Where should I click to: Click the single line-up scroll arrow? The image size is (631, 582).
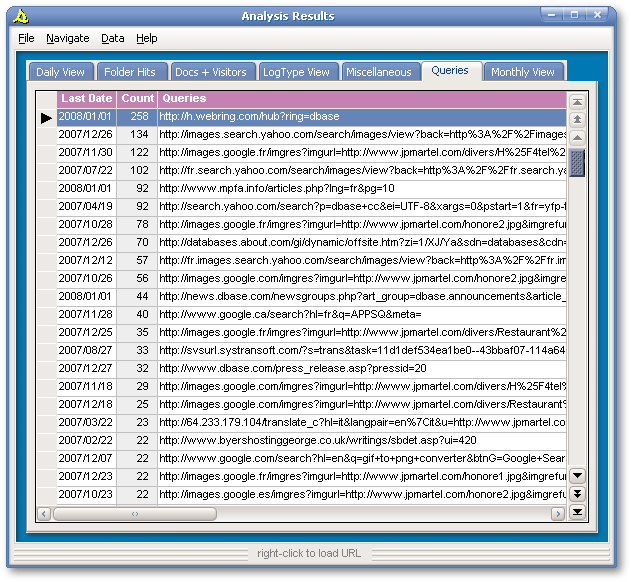click(x=577, y=136)
